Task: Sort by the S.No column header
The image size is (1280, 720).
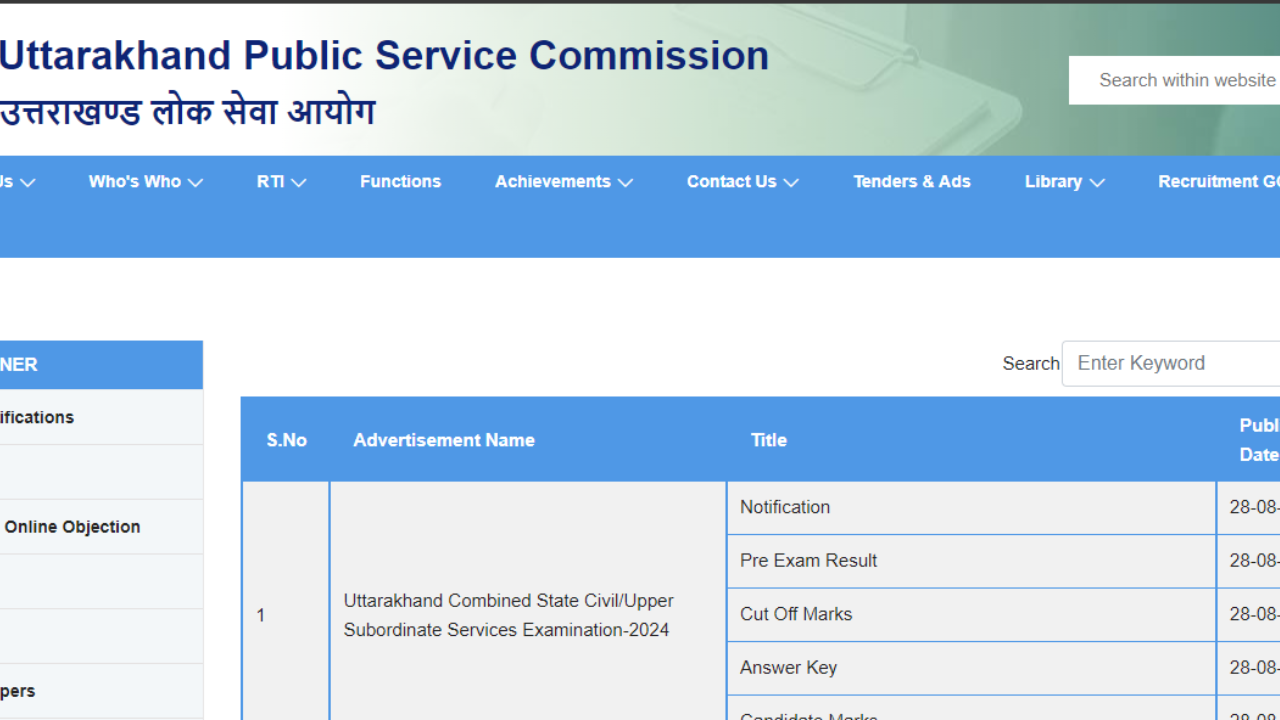Action: tap(286, 440)
